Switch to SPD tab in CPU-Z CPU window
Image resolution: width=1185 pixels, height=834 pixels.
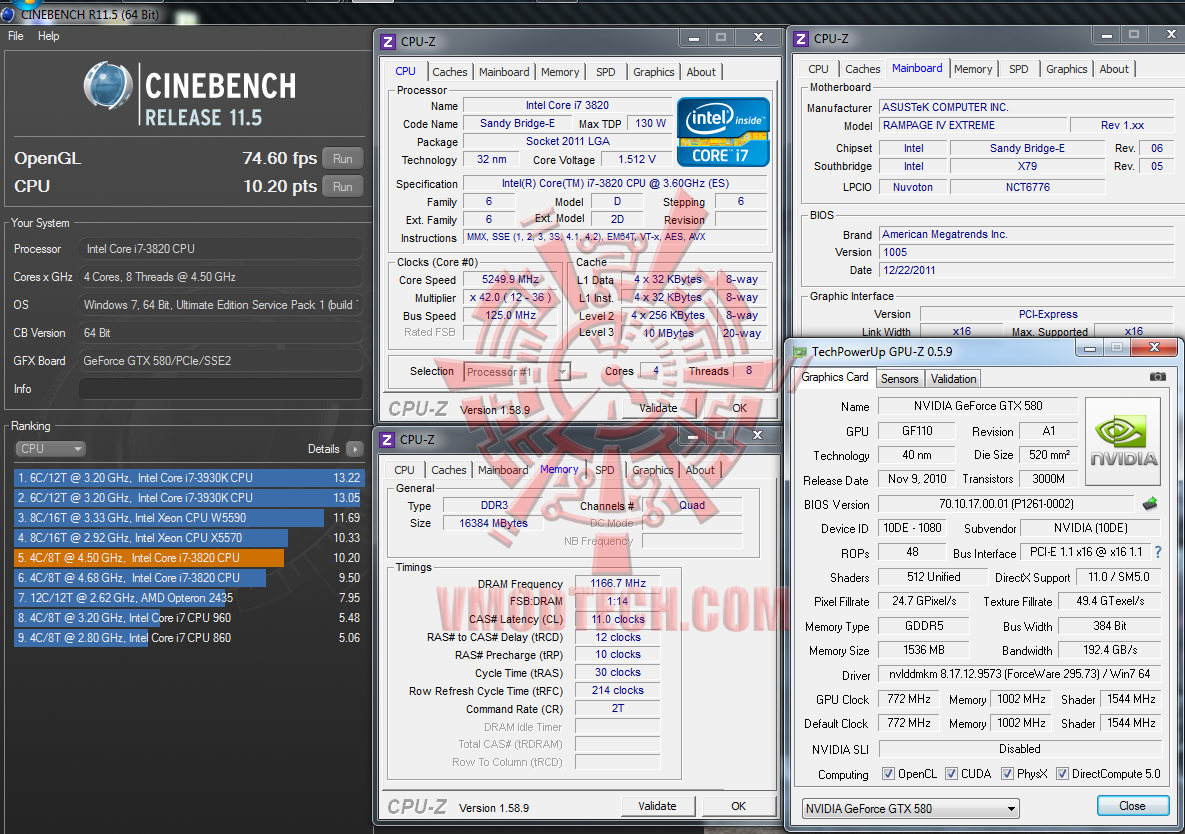click(605, 72)
